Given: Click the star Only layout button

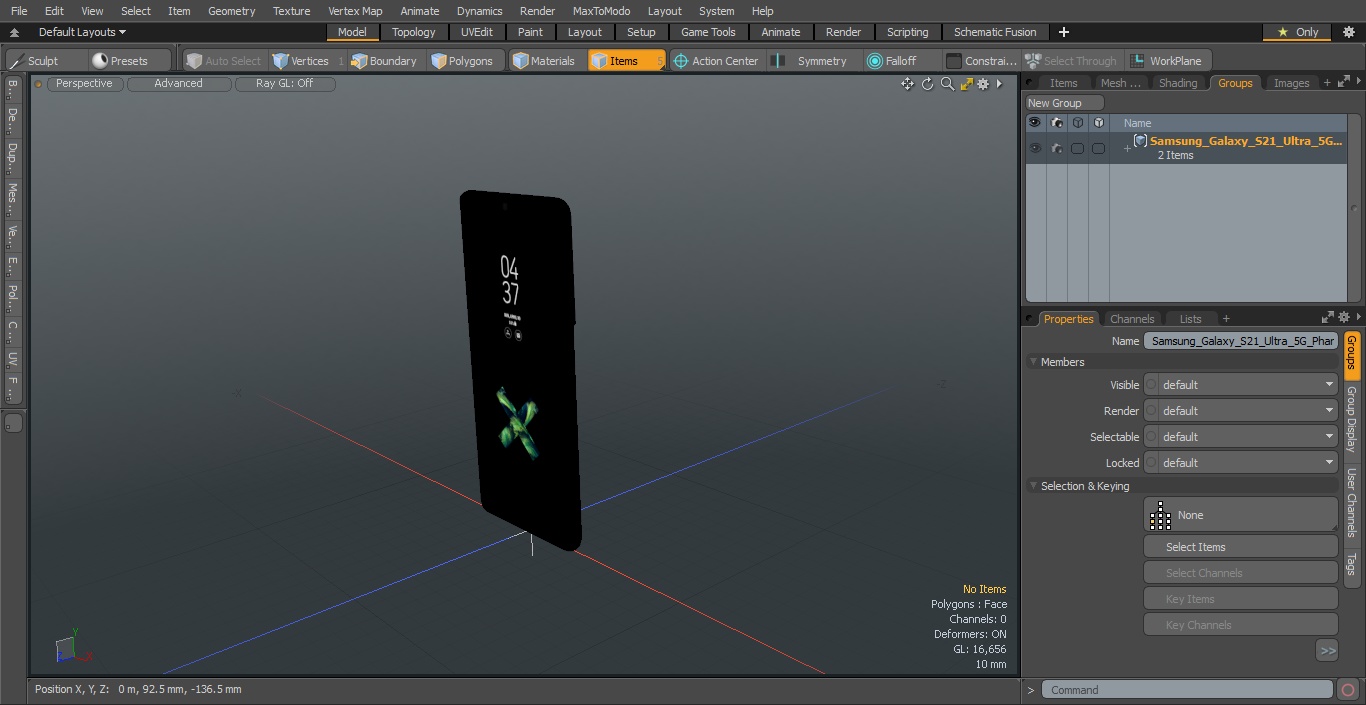Looking at the screenshot, I should [1297, 32].
